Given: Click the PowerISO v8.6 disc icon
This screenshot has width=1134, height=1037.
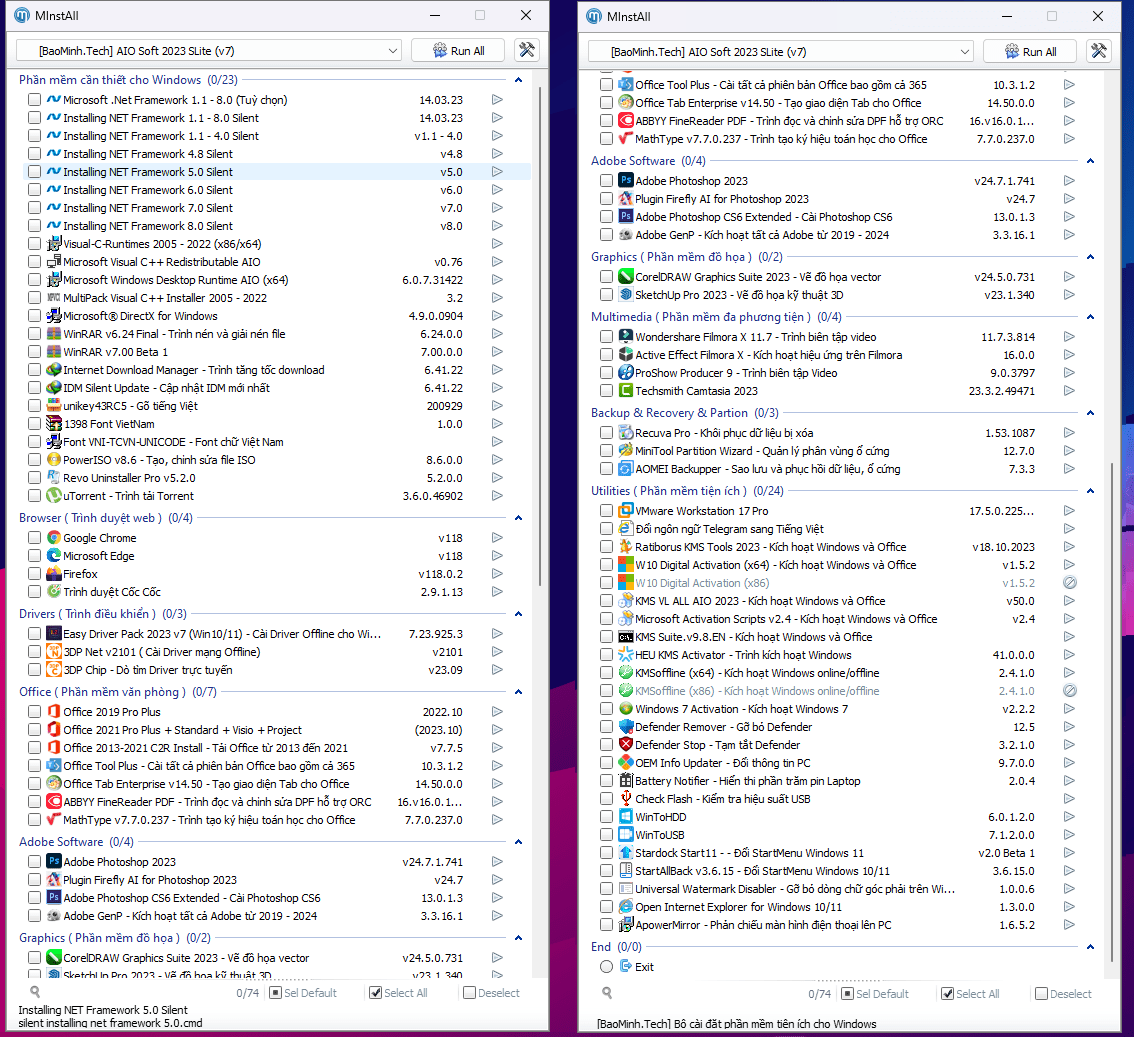Looking at the screenshot, I should pyautogui.click(x=54, y=459).
